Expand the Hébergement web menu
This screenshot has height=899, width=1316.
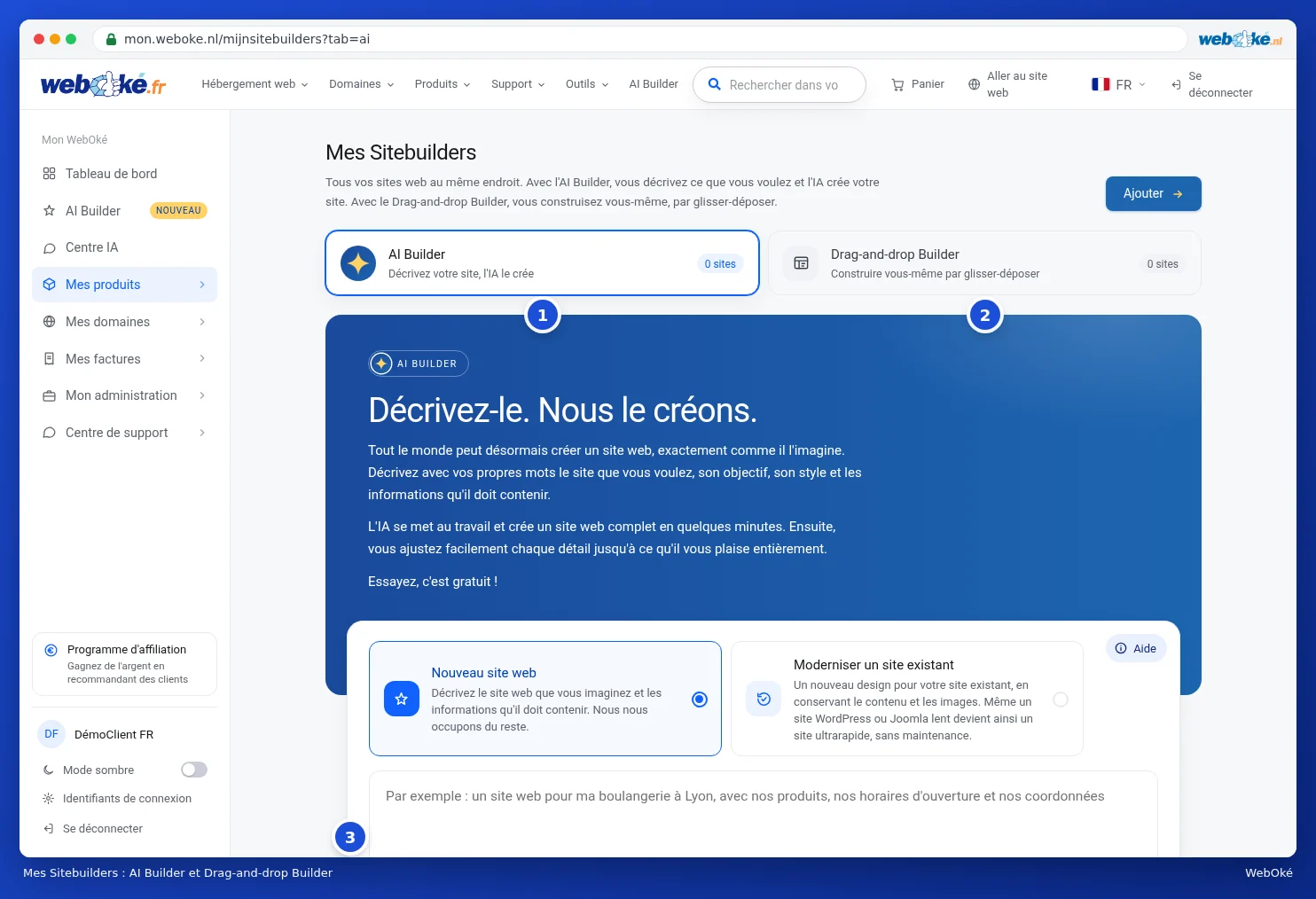tap(255, 84)
